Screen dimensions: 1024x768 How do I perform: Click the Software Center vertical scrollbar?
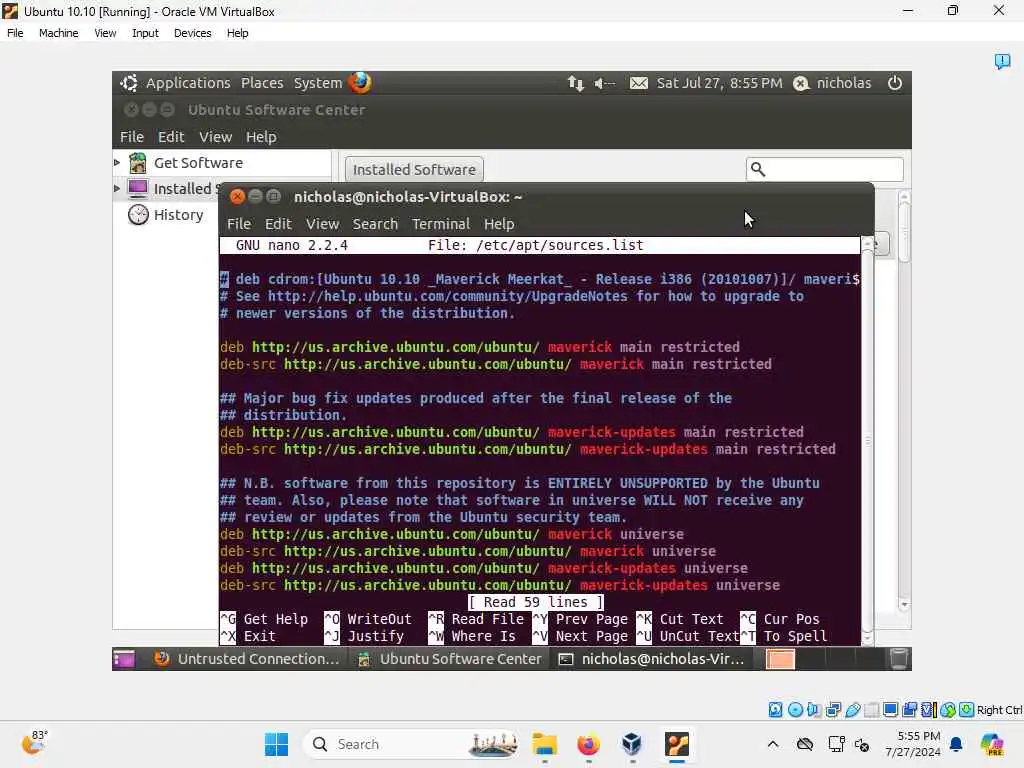click(904, 400)
